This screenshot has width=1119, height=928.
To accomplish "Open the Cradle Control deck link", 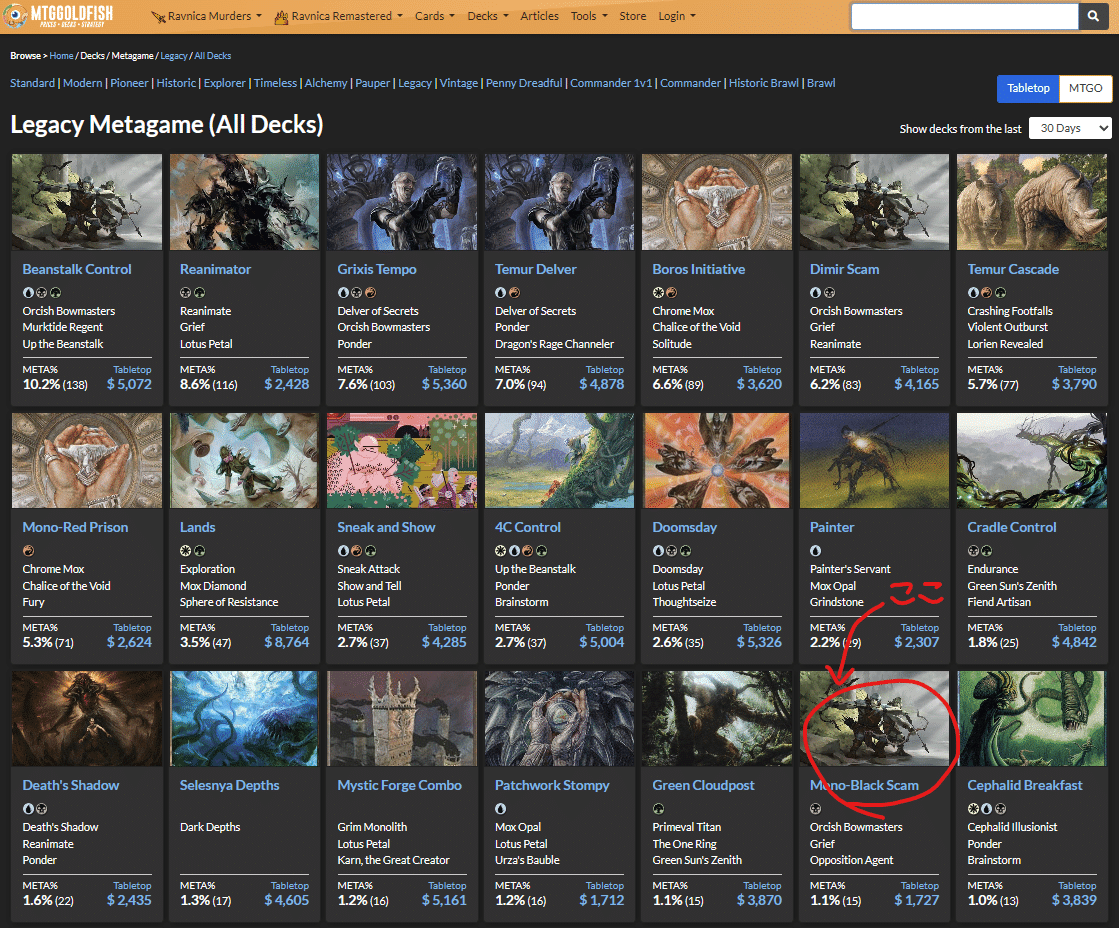I will pyautogui.click(x=1011, y=528).
